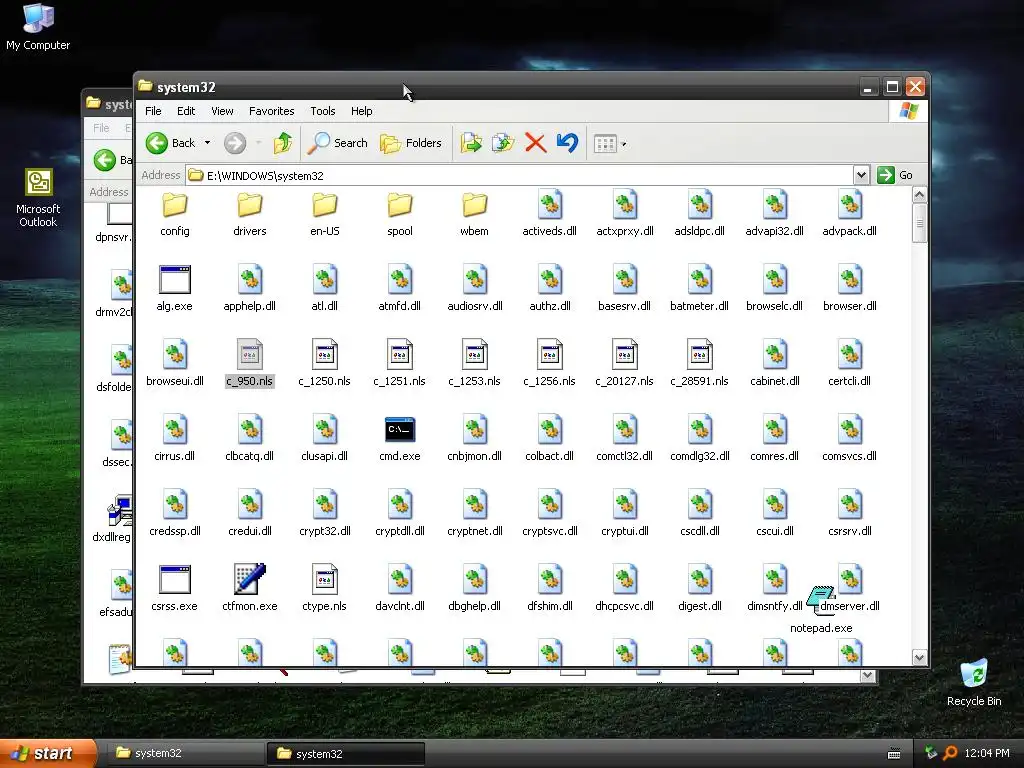Select the c_1250.nls file
The width and height of the screenshot is (1024, 768).
click(325, 362)
